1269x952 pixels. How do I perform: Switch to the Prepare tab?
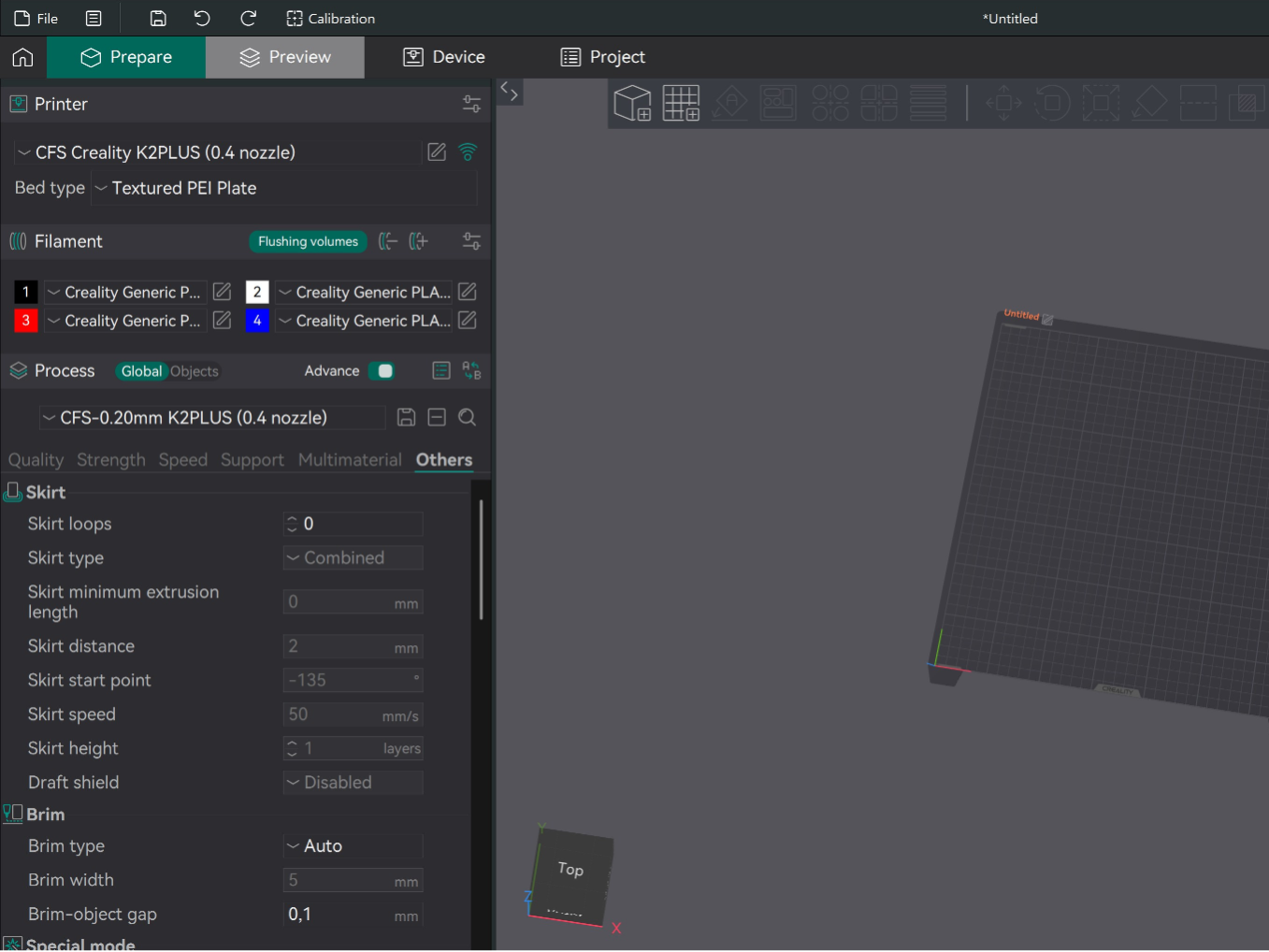(126, 57)
